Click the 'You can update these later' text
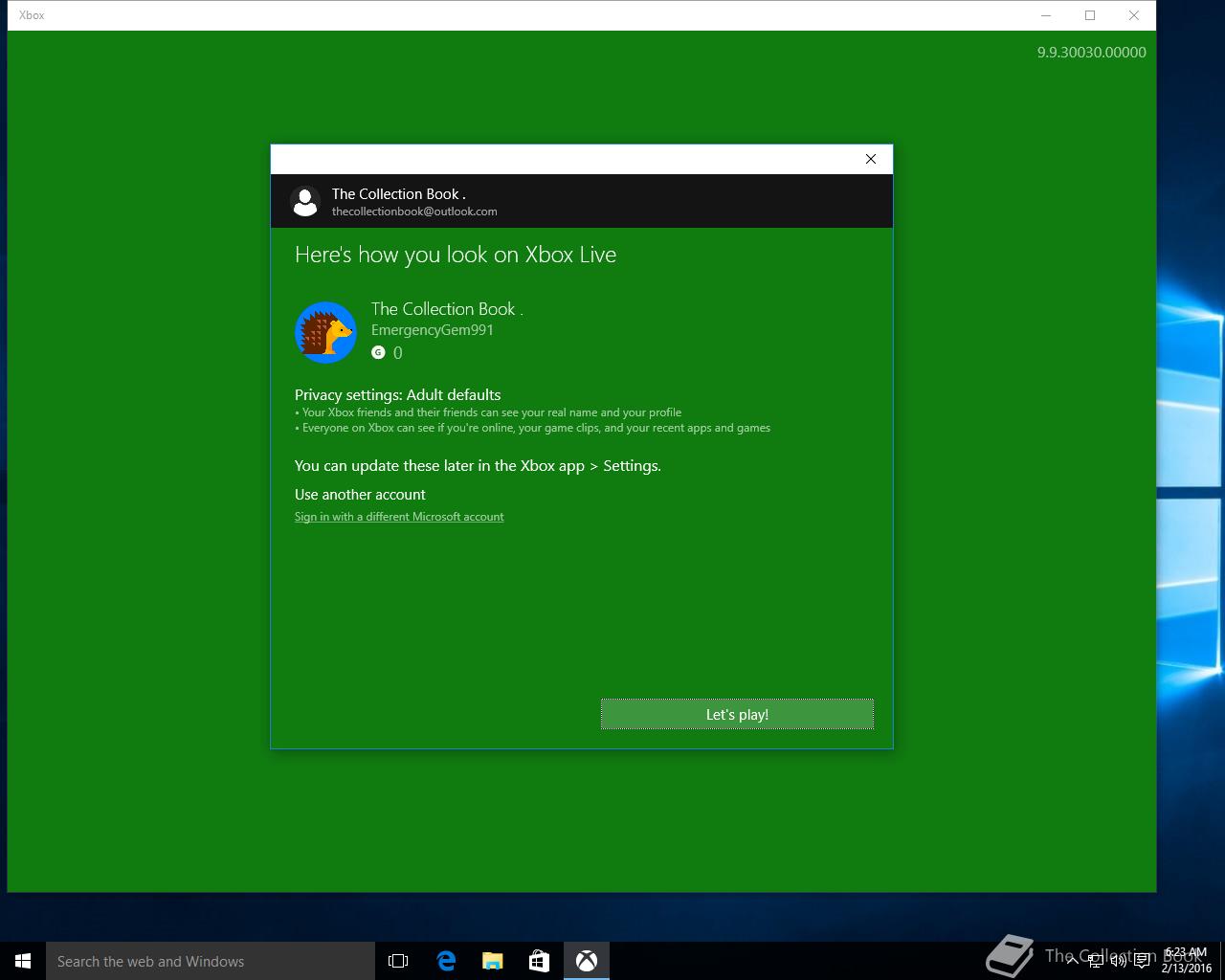The image size is (1225, 980). click(478, 466)
